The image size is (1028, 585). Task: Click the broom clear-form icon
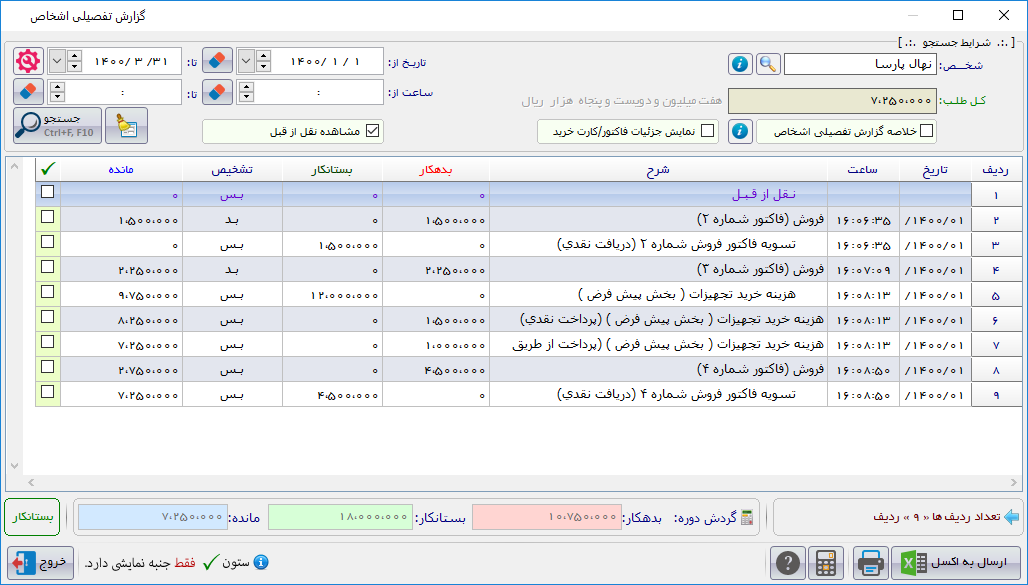[127, 125]
